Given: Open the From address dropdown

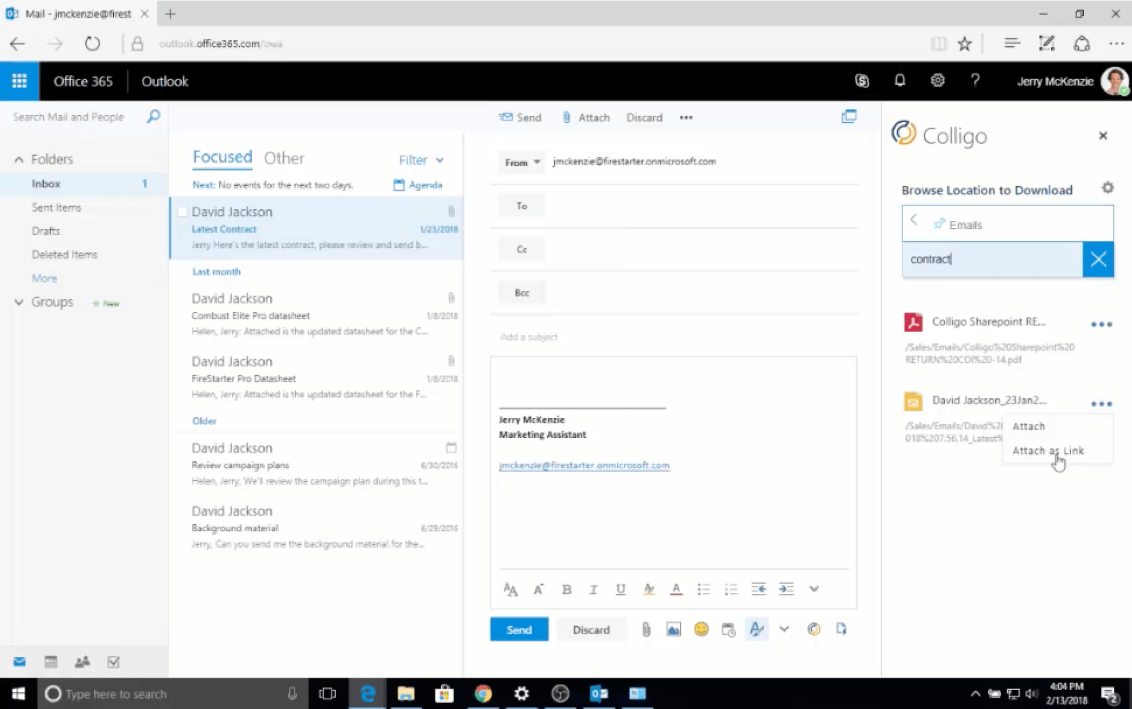Looking at the screenshot, I should [522, 162].
